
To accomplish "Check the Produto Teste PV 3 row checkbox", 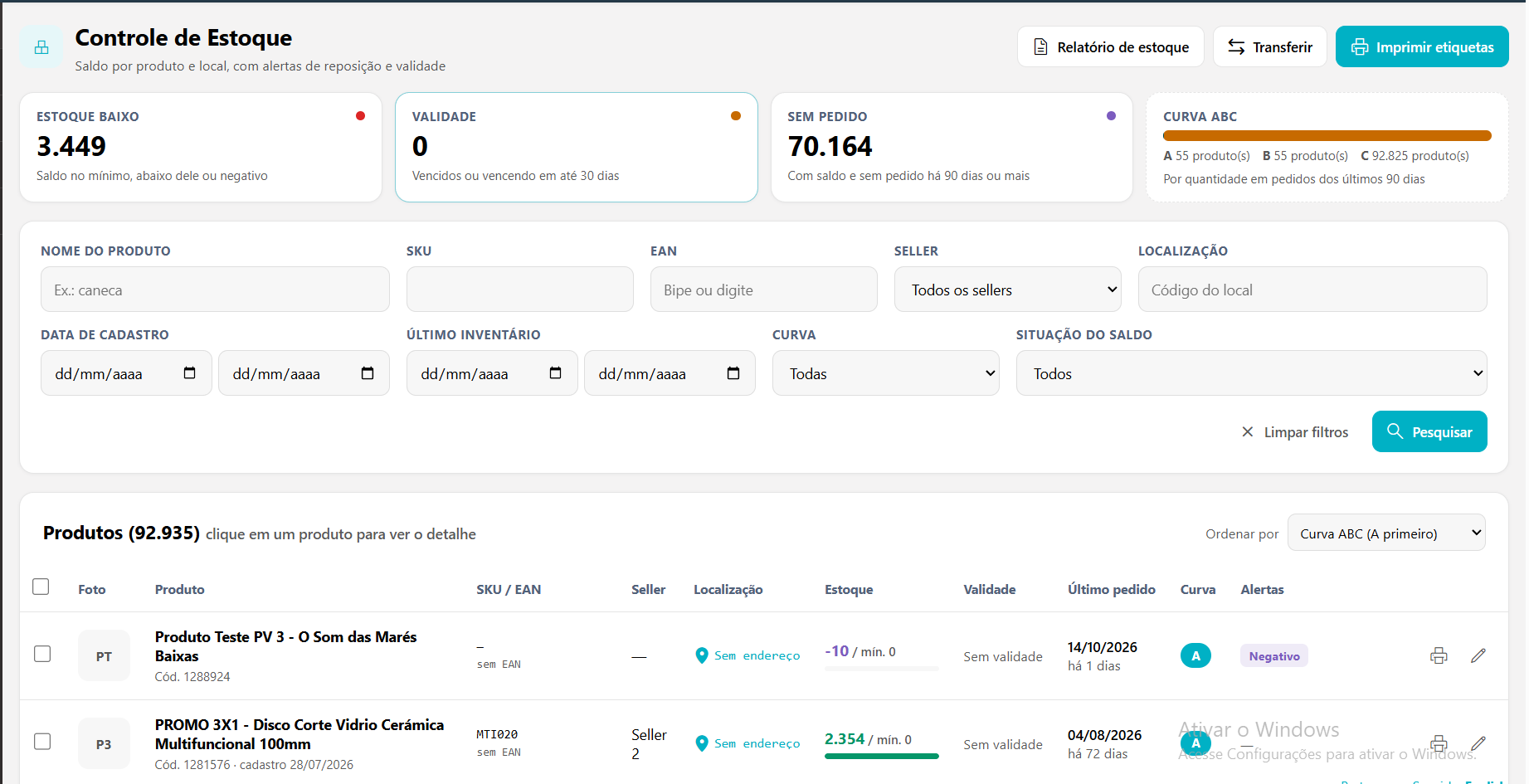I will pyautogui.click(x=42, y=654).
